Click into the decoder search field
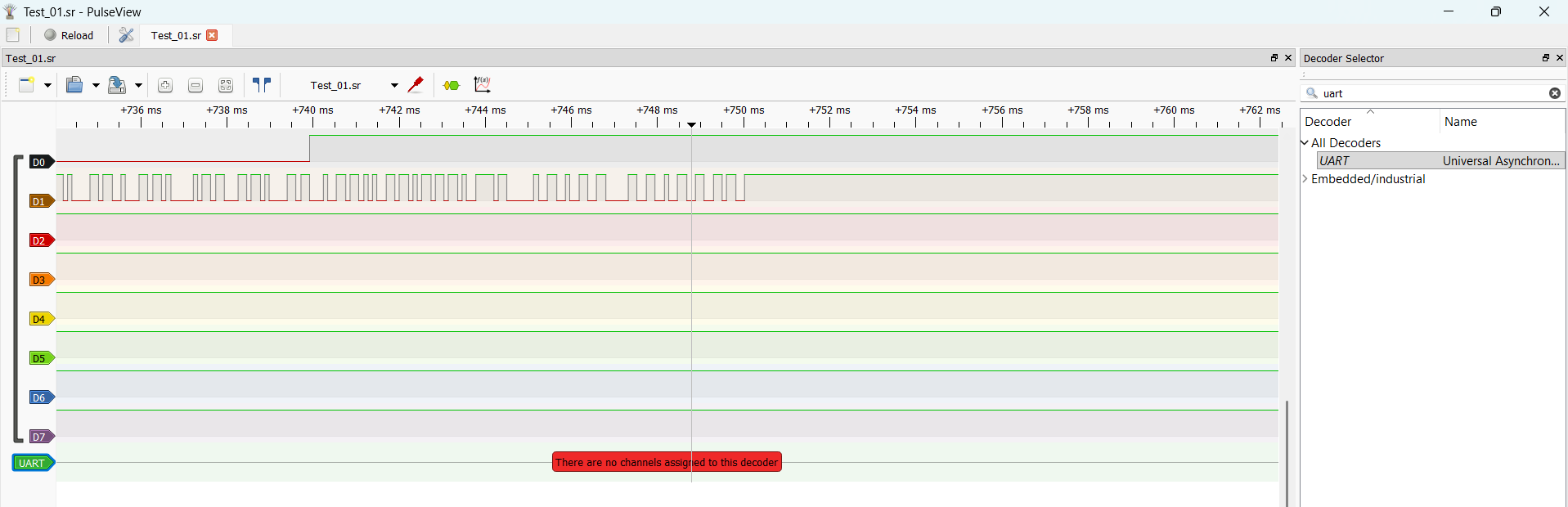1568x507 pixels. click(x=1432, y=93)
